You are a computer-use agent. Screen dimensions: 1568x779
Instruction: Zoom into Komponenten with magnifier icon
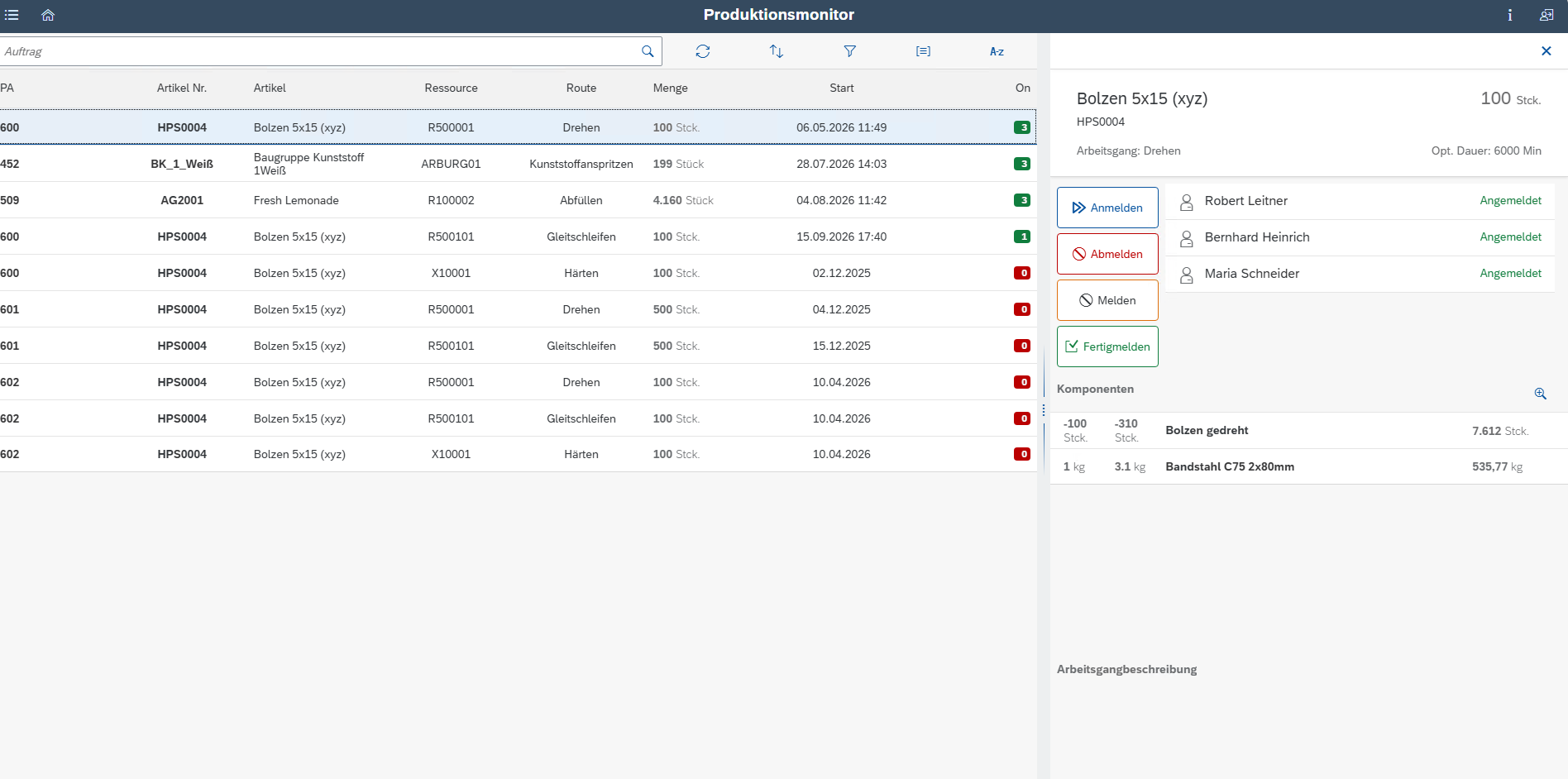(1541, 394)
